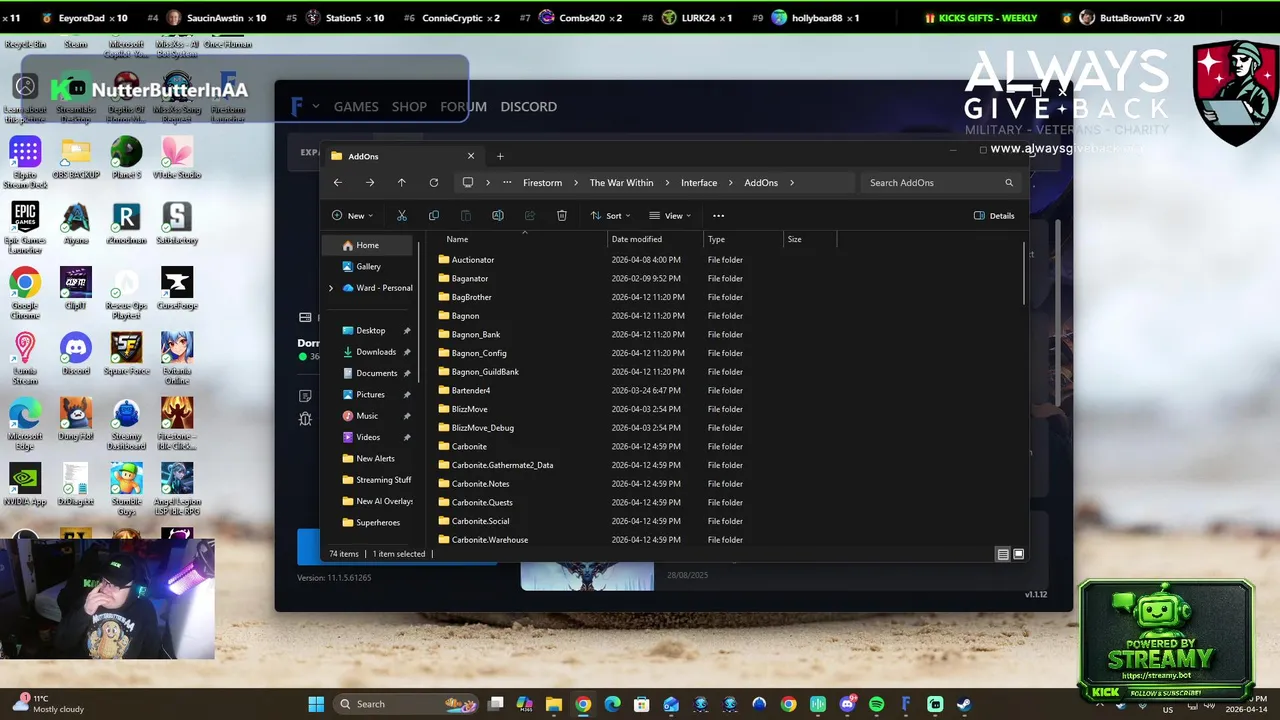Image resolution: width=1280 pixels, height=720 pixels.
Task: Open Streamy Dashboard desktop shortcut
Action: tap(127, 424)
